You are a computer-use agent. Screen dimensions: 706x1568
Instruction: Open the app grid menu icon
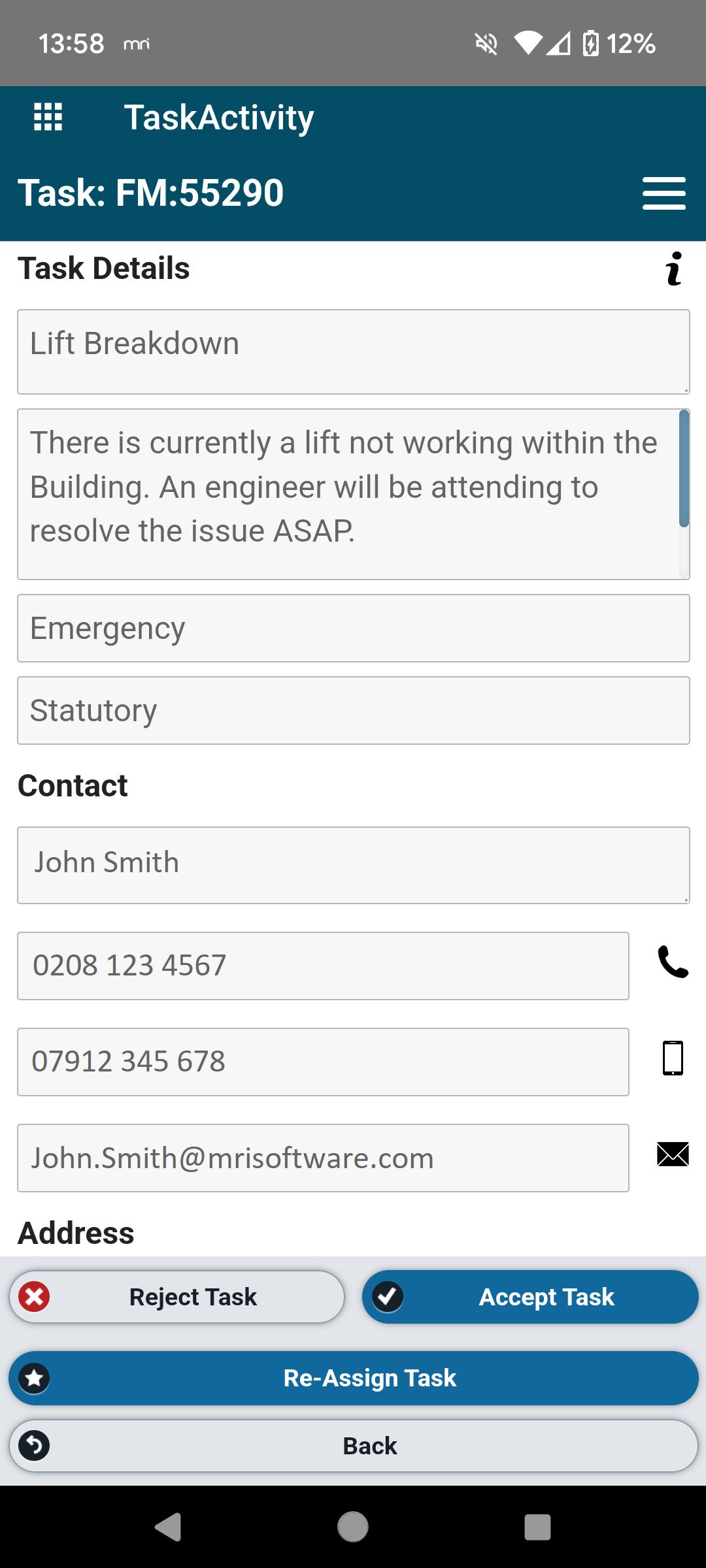pos(48,118)
